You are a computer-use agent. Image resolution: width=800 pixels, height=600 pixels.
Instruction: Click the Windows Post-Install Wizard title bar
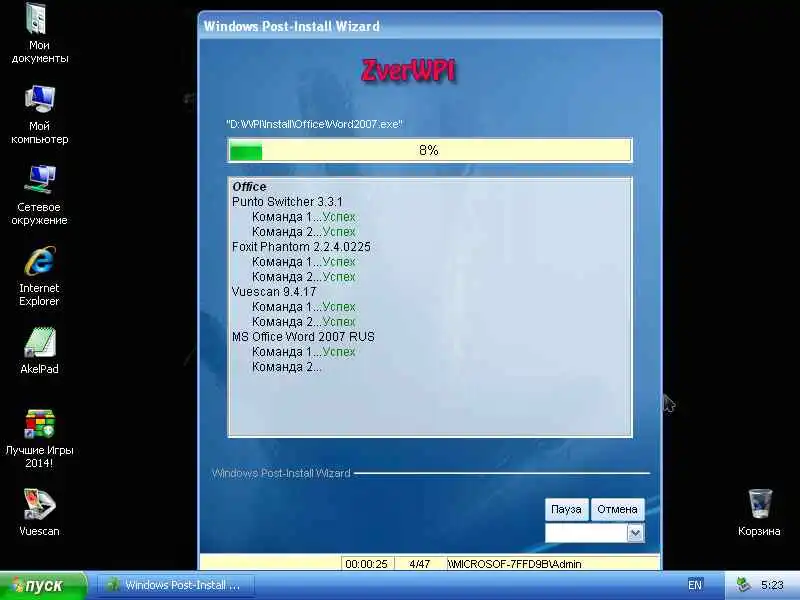pos(430,26)
